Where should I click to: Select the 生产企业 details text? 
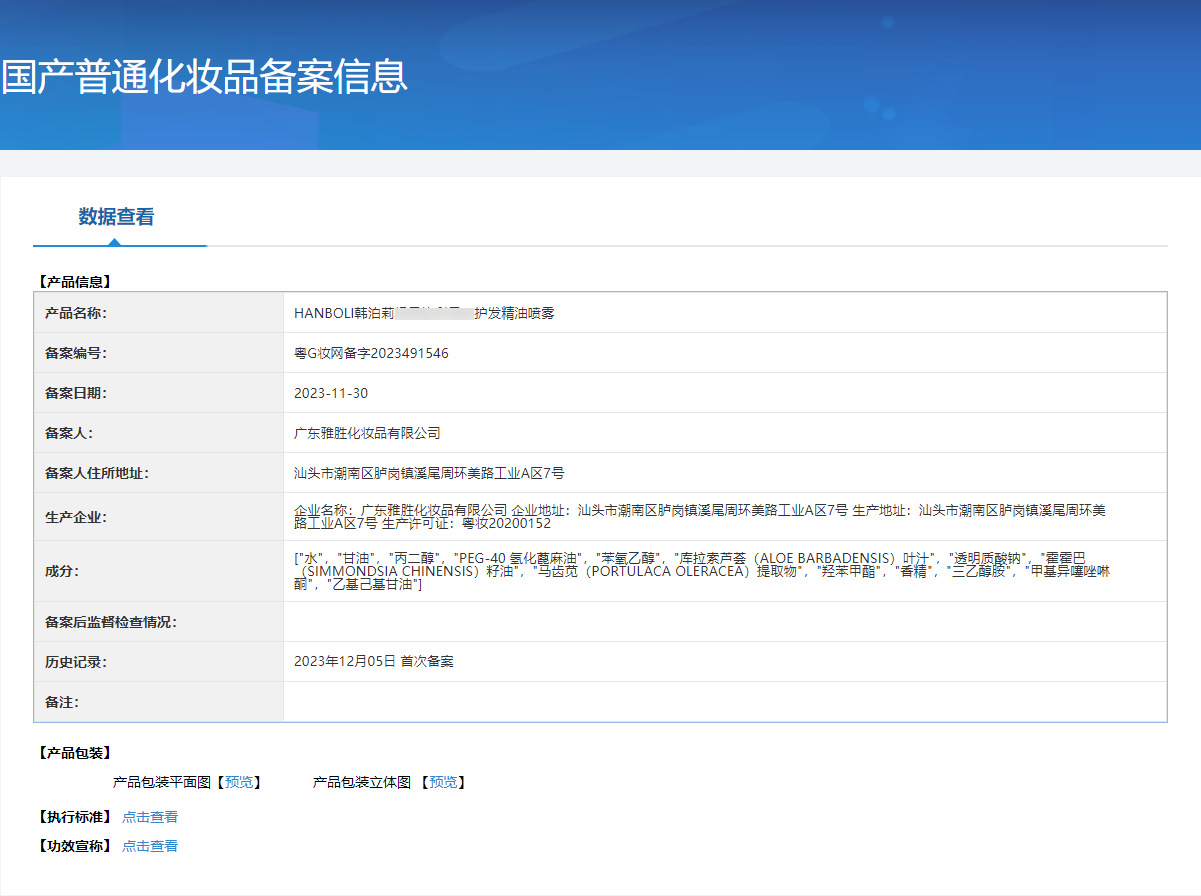[700, 517]
